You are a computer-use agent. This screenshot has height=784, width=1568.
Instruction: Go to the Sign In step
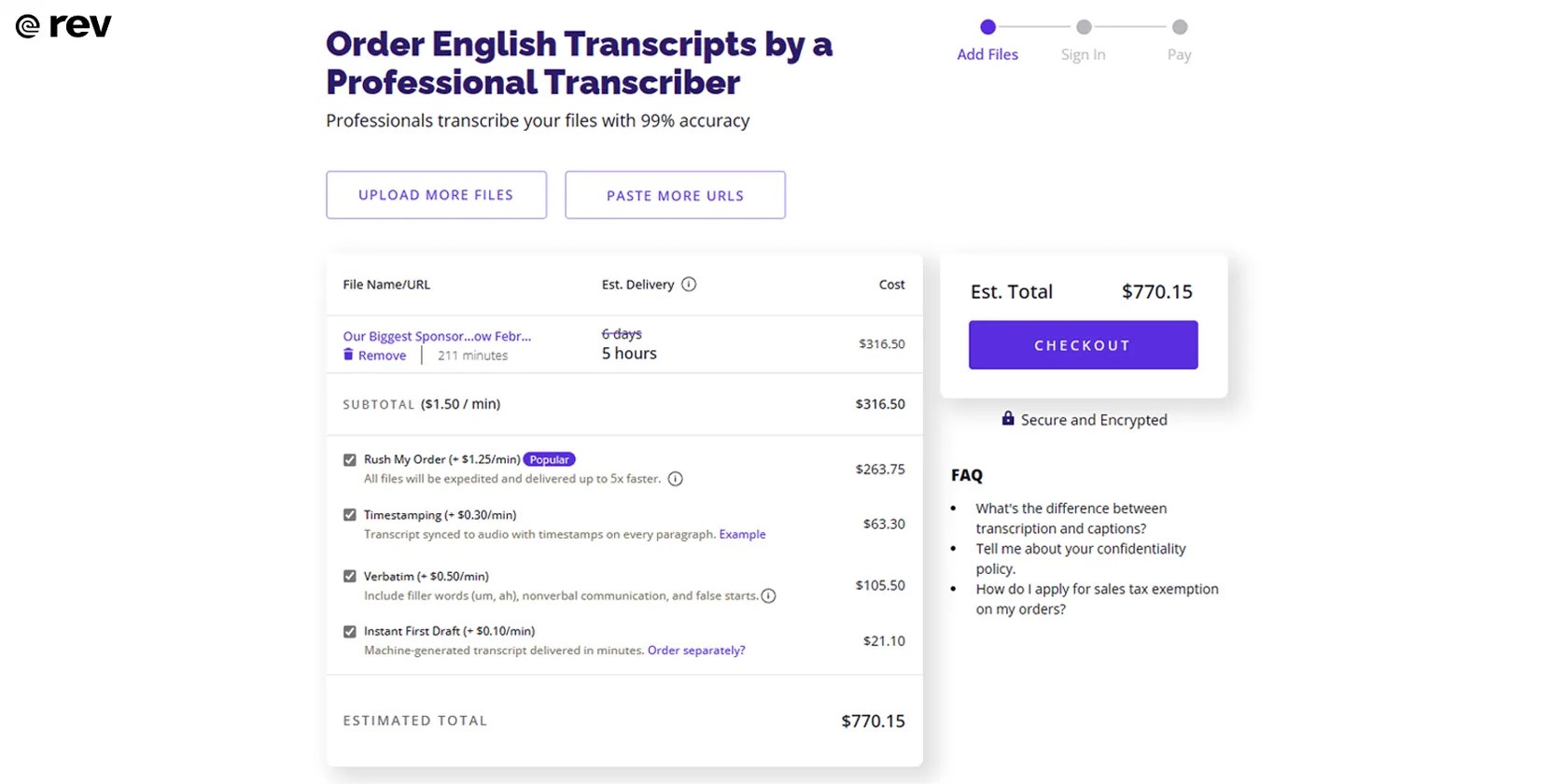(1083, 42)
